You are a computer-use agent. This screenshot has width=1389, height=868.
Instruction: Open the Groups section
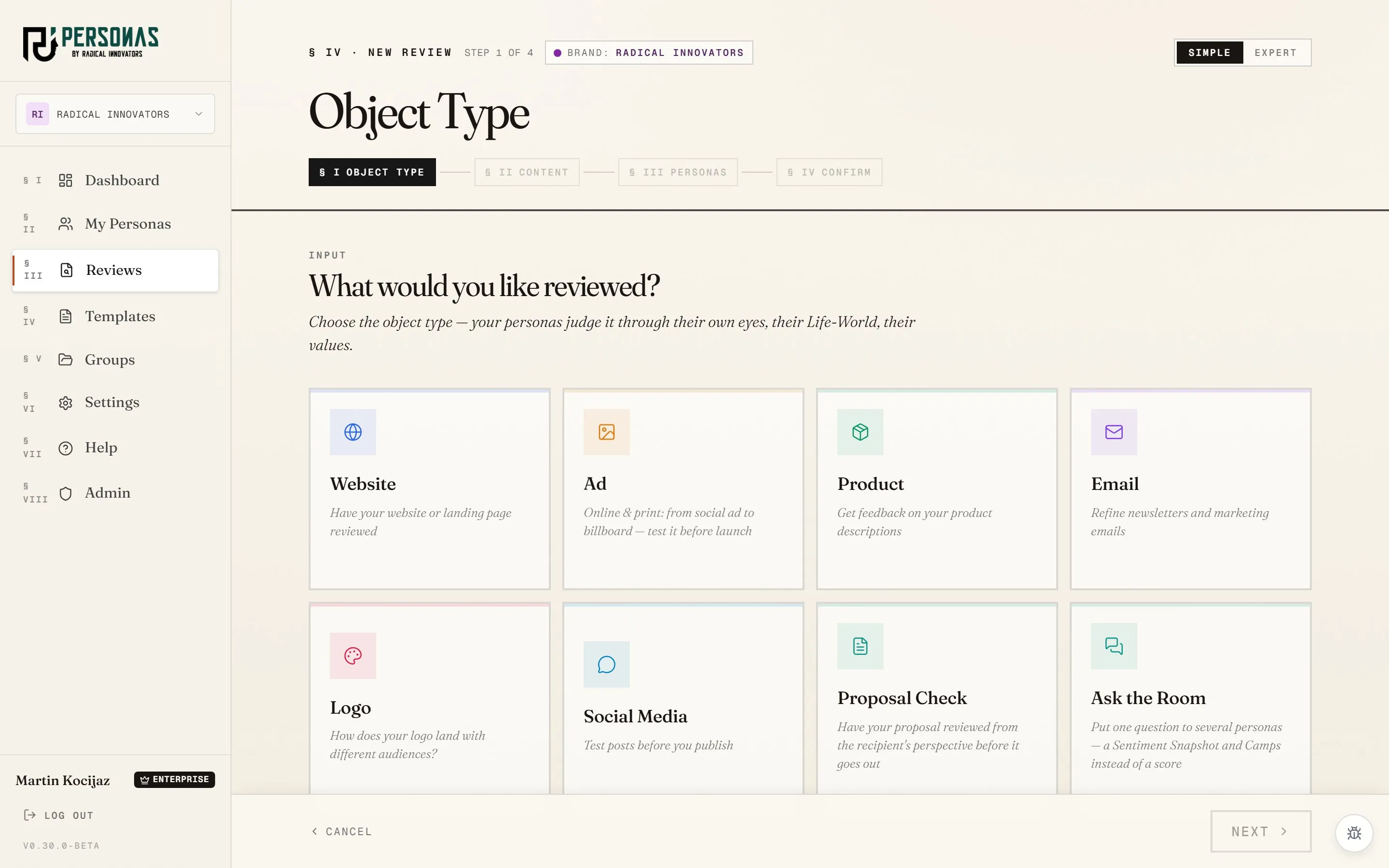click(115, 359)
